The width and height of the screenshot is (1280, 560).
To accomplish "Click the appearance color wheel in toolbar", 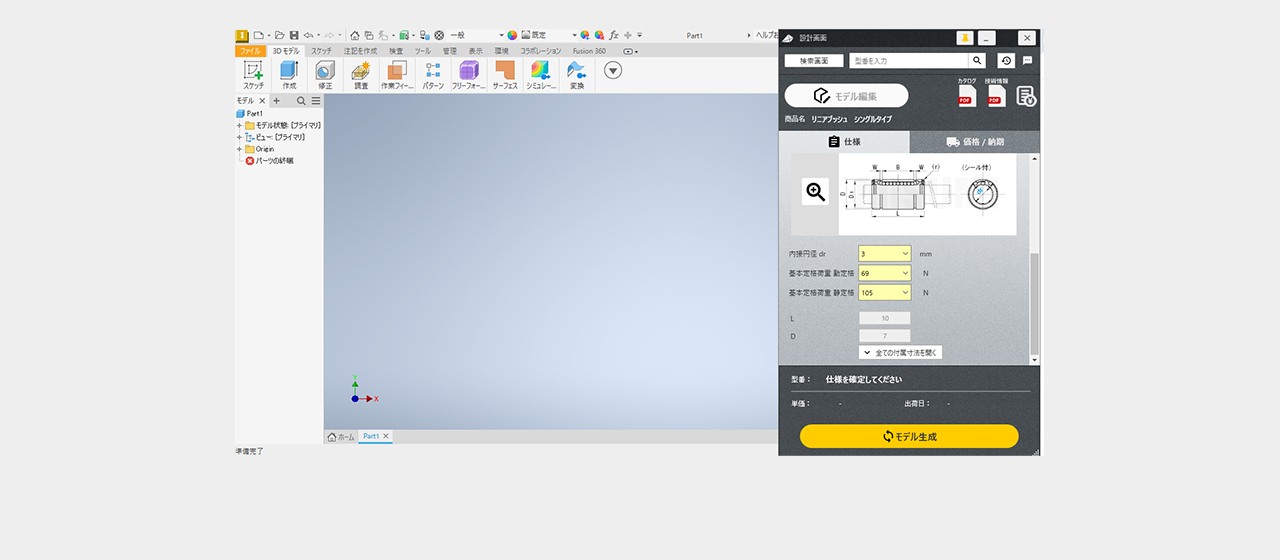I will [512, 35].
